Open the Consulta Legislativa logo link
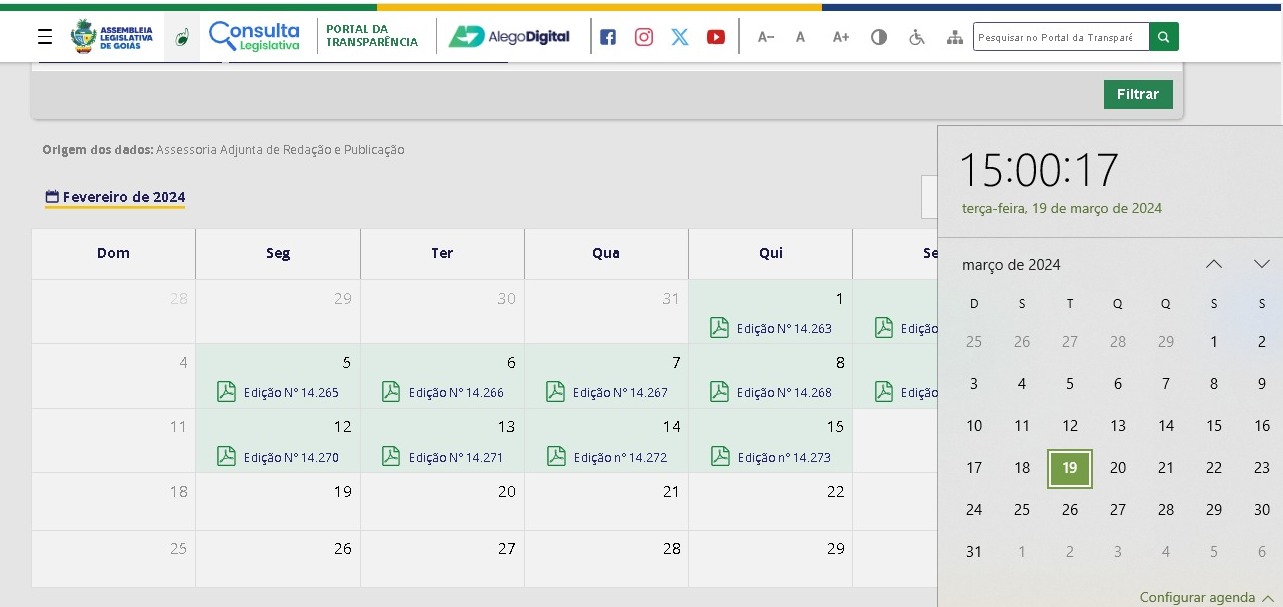1283x607 pixels. coord(254,36)
